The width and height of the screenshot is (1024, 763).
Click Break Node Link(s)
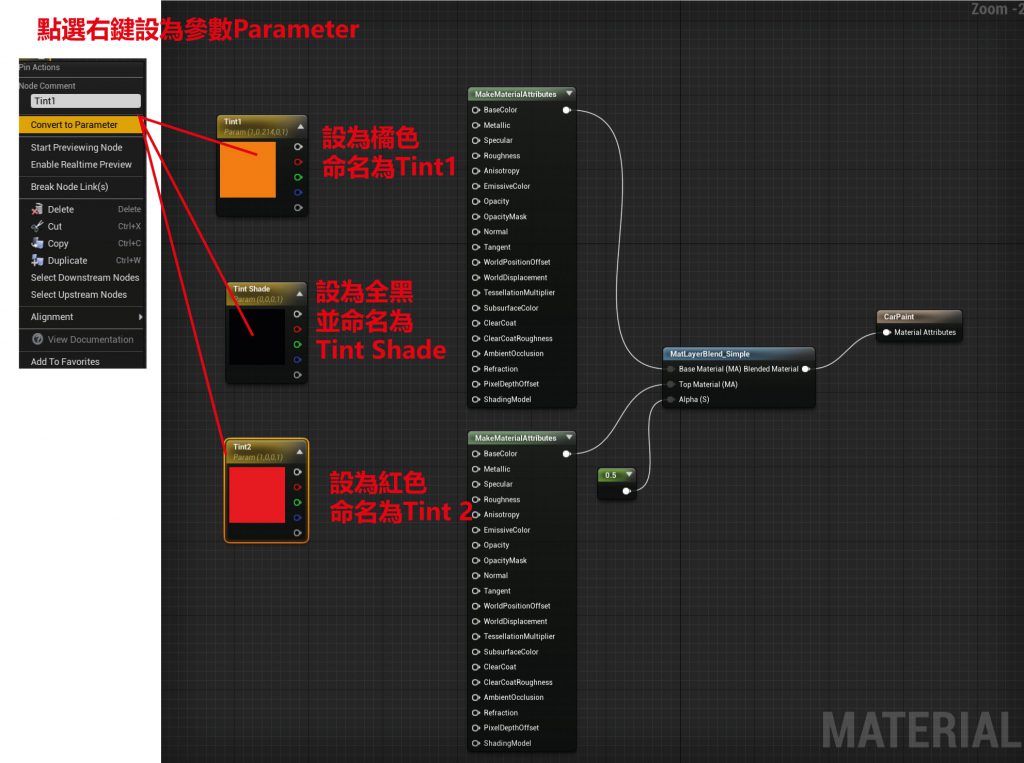pos(69,187)
